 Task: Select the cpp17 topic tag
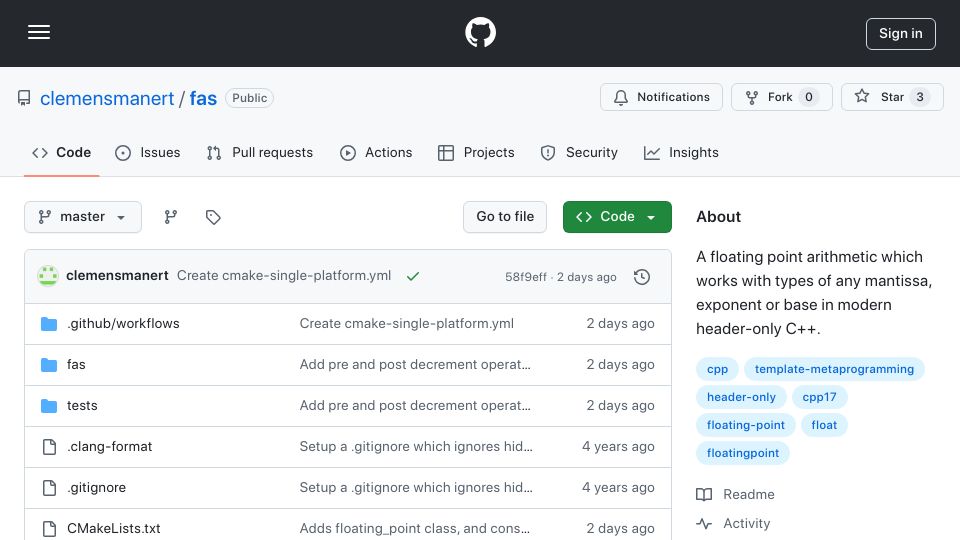pos(819,397)
